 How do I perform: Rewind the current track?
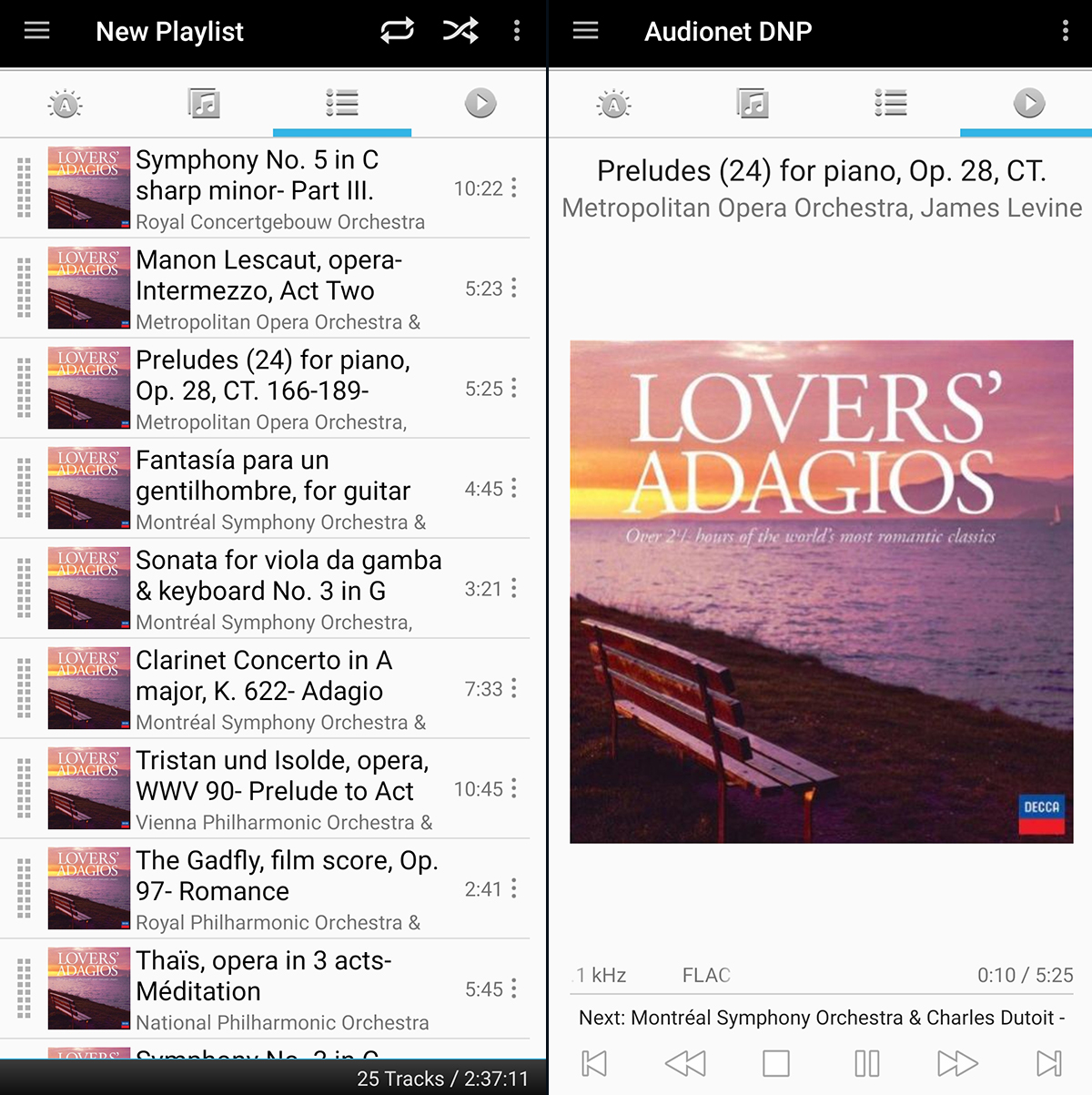685,1063
